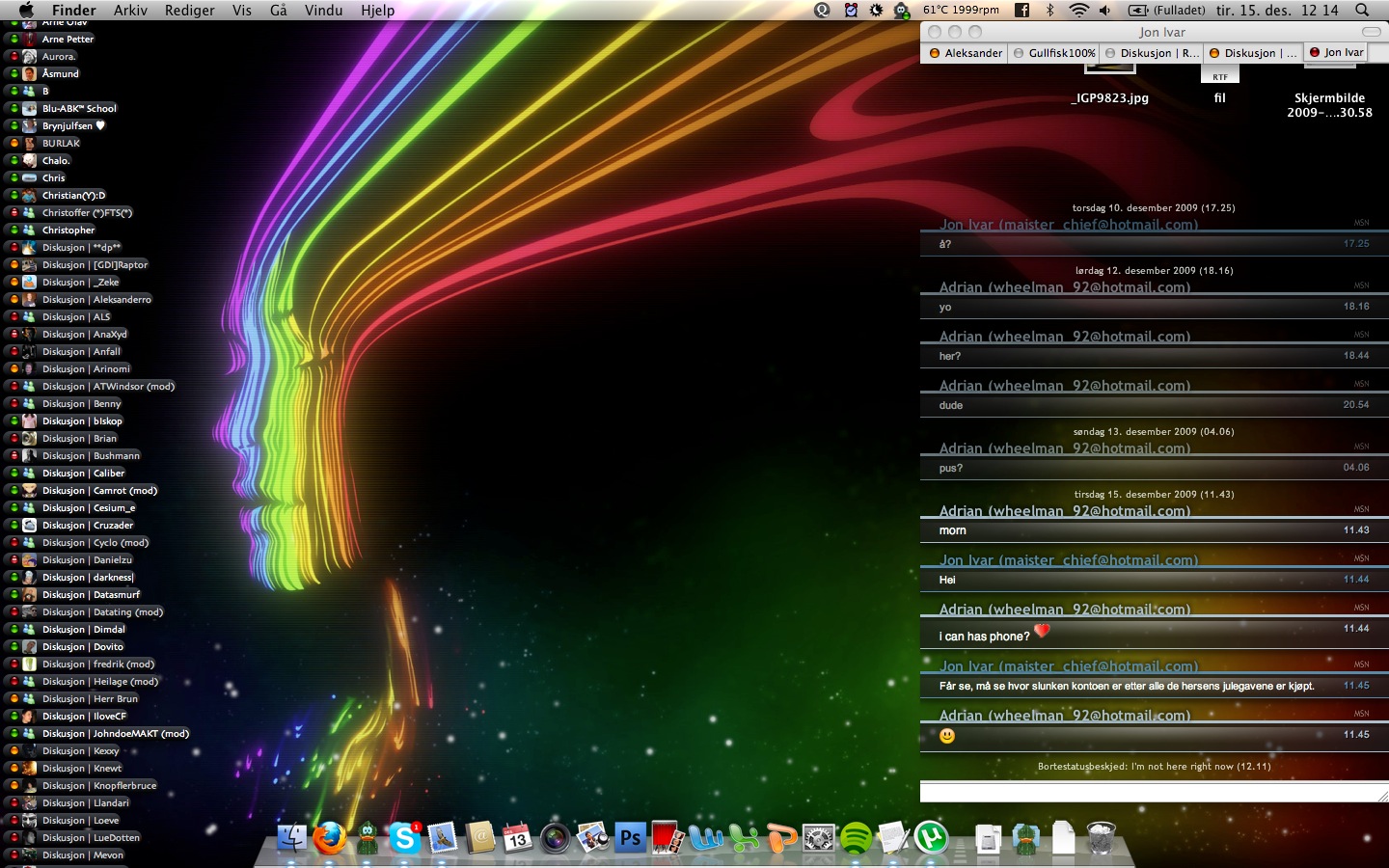Select the Skjermbilde 2009 desktop file
The height and width of the screenshot is (868, 1389).
click(x=1329, y=92)
